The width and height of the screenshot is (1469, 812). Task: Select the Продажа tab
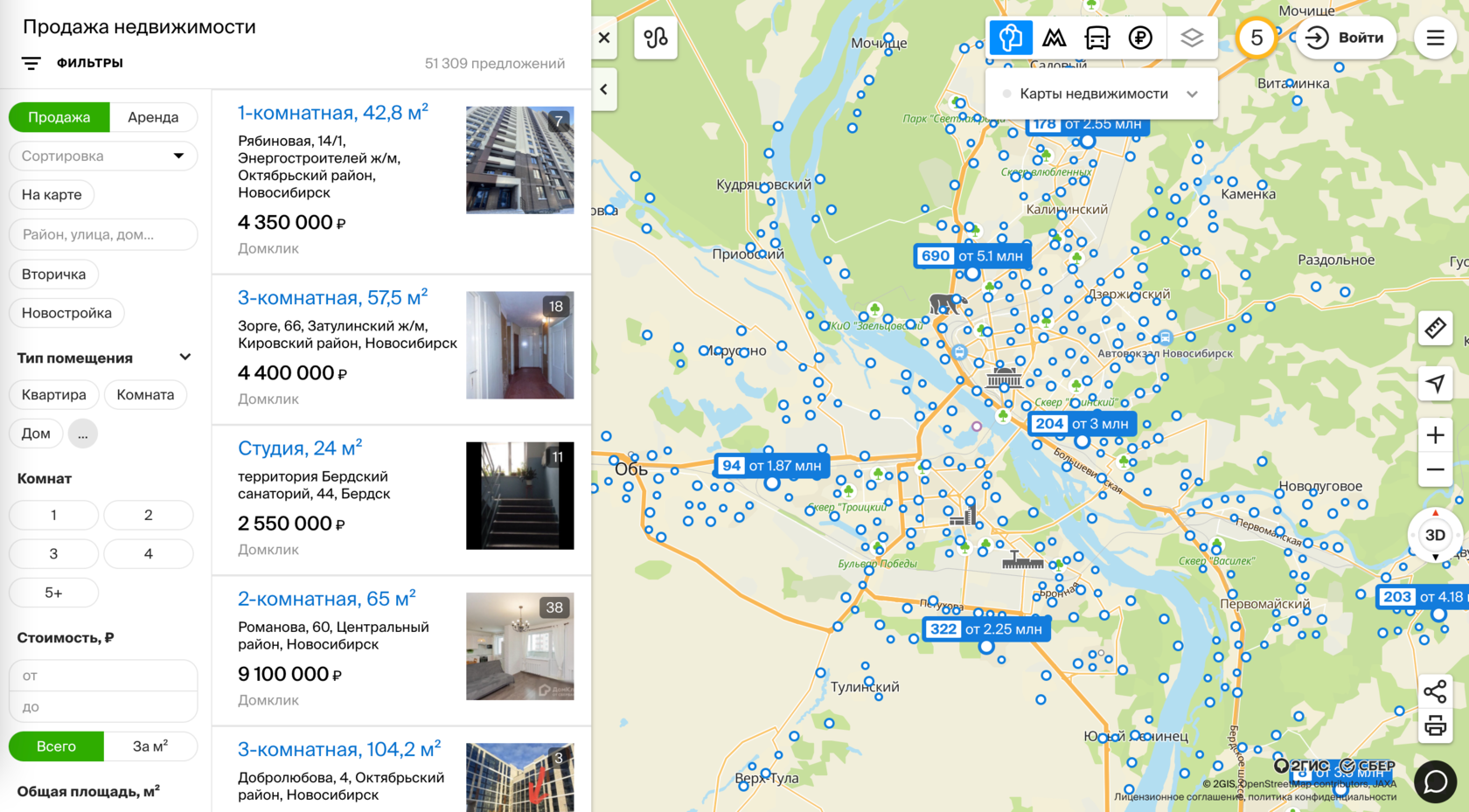[x=59, y=117]
